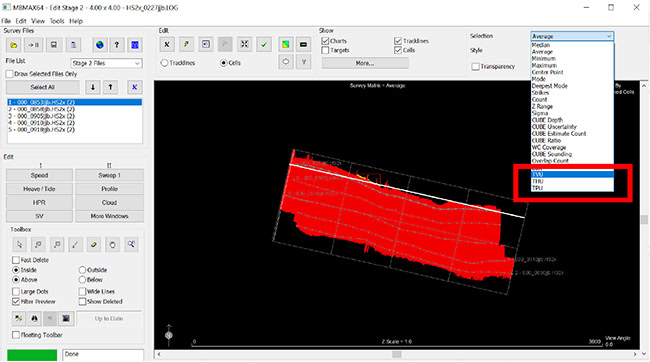Choose TPU from Selection list
Screen dimensions: 650x362
(572, 188)
